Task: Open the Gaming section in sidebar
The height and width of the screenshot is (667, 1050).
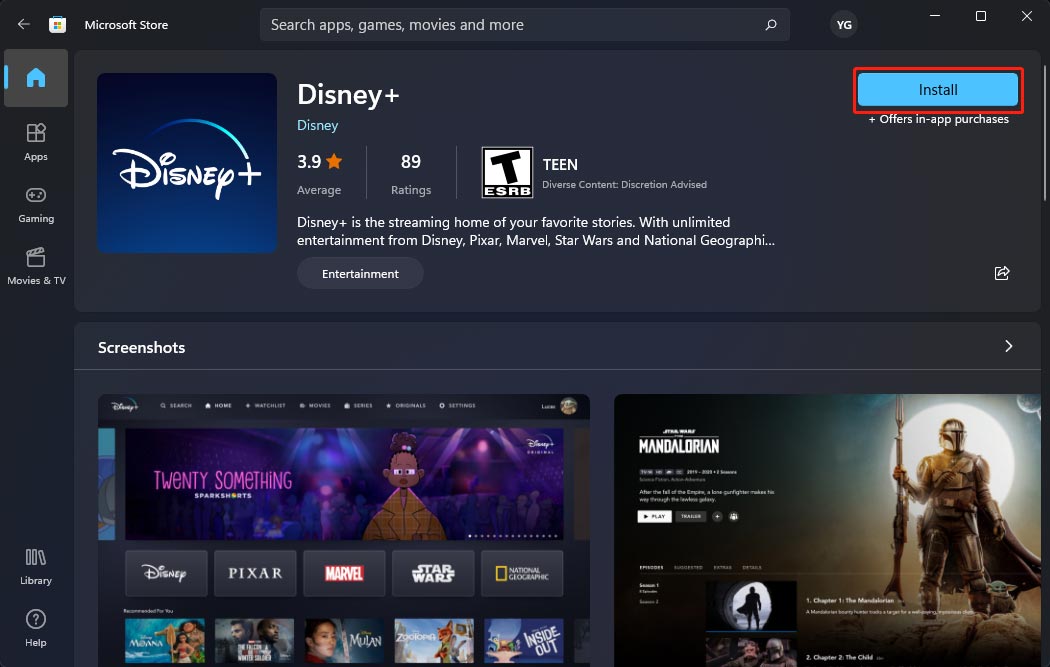Action: point(36,204)
